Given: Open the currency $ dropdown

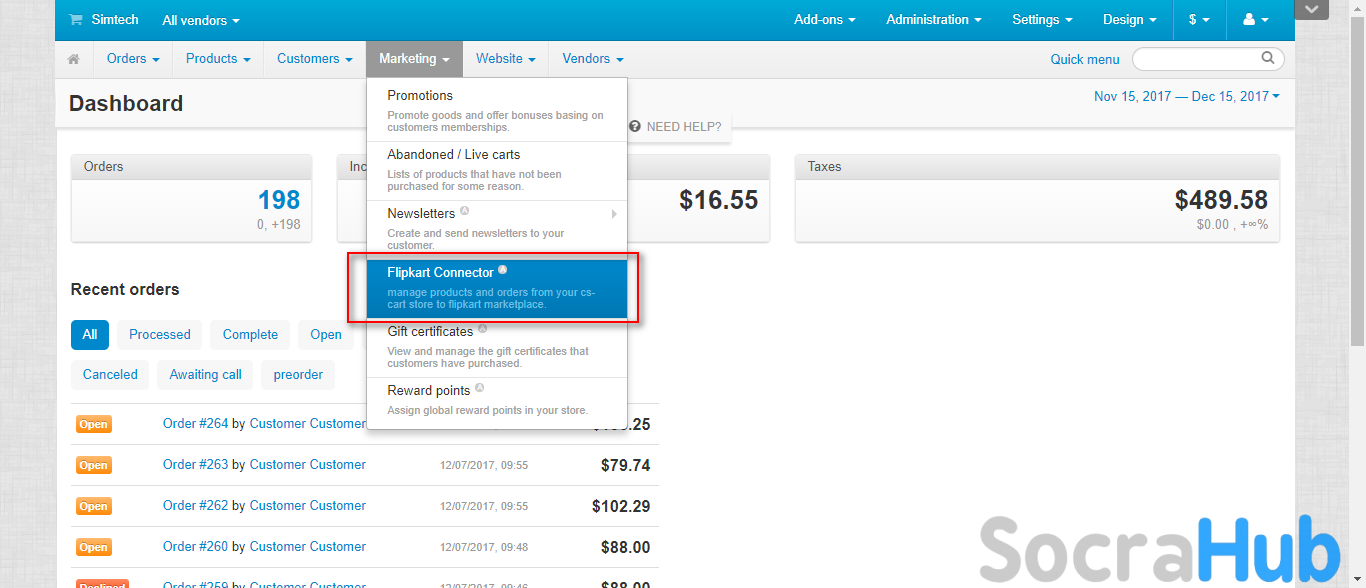Looking at the screenshot, I should pyautogui.click(x=1199, y=20).
